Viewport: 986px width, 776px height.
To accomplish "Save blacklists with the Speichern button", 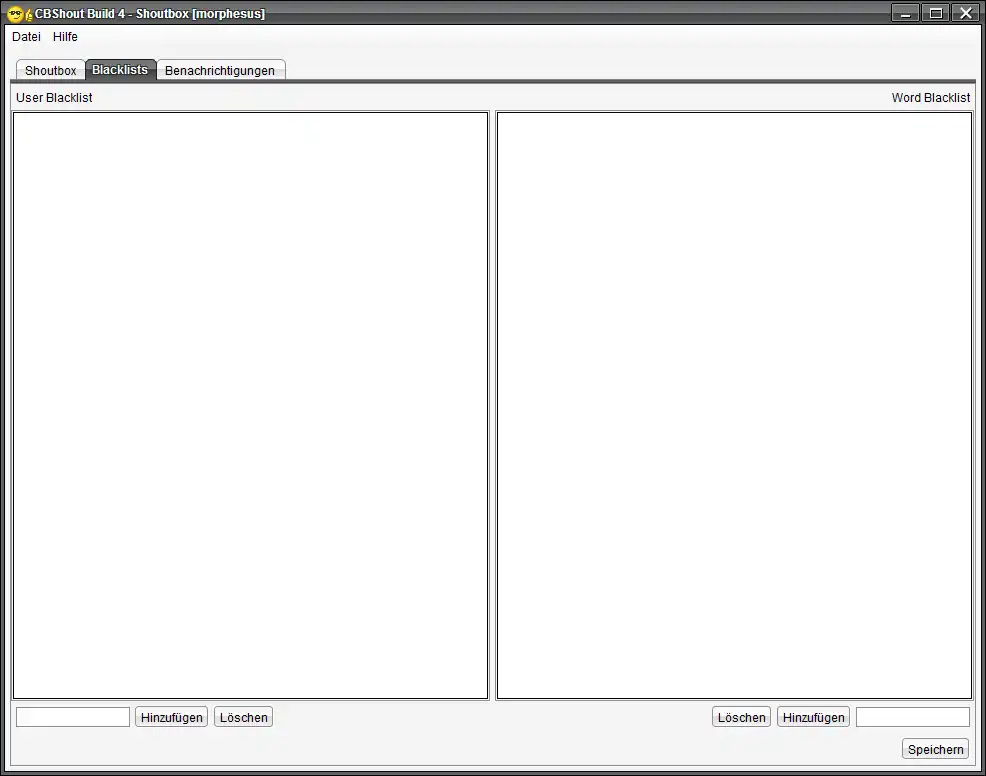I will (x=935, y=749).
